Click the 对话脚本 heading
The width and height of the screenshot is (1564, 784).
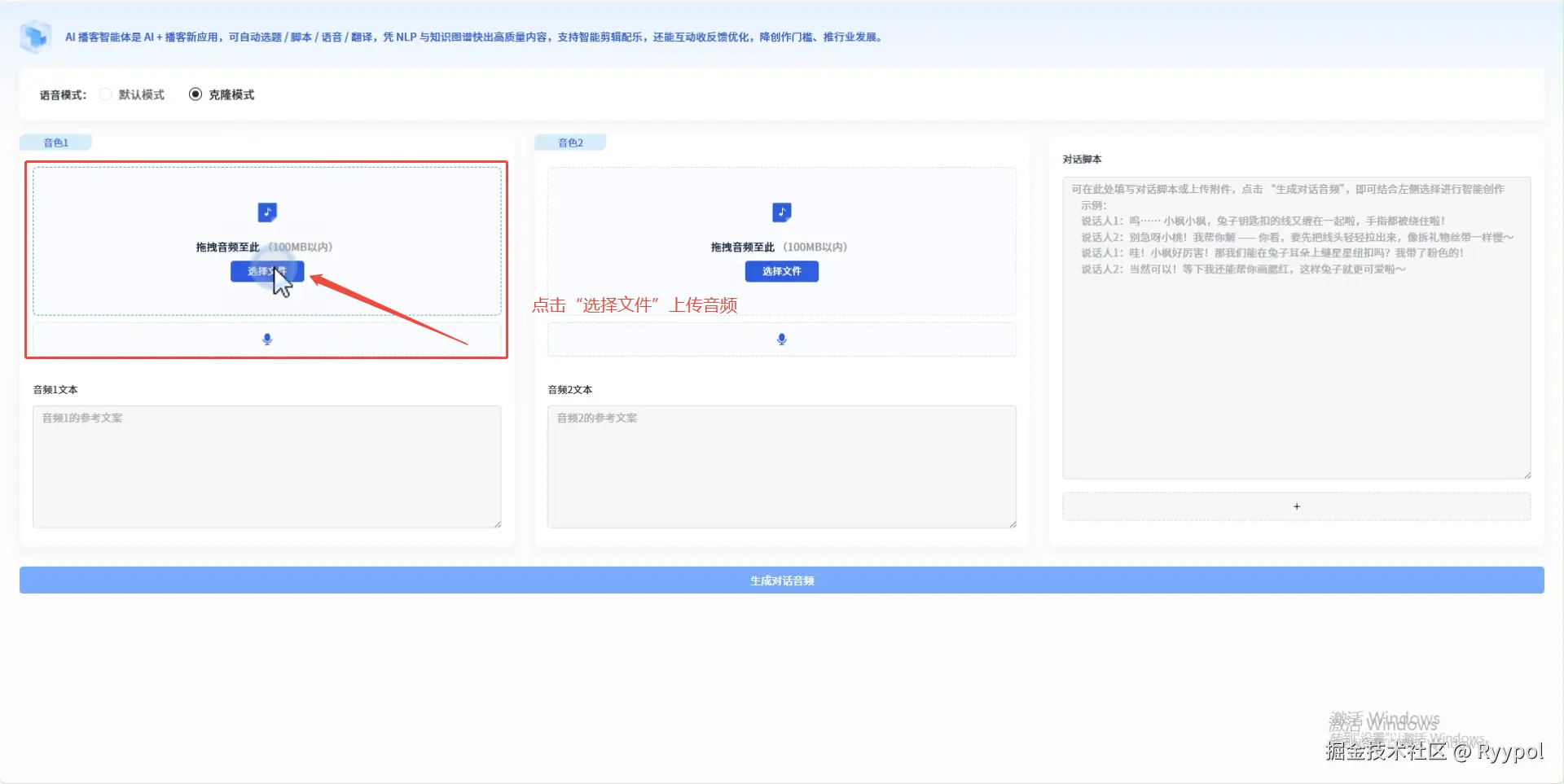click(x=1082, y=160)
